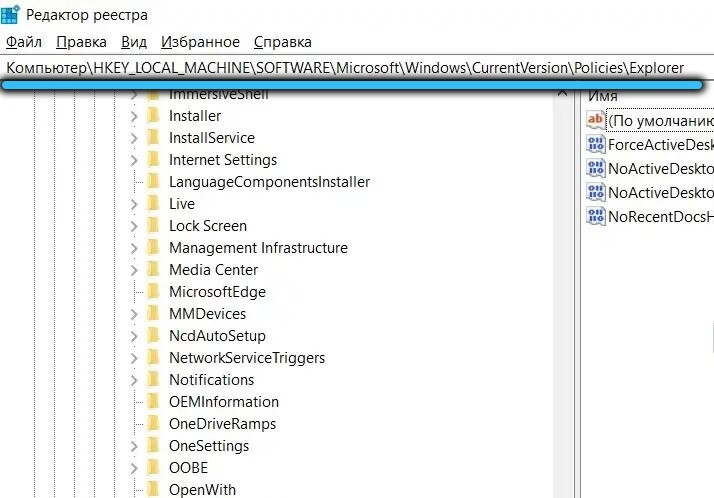
Task: Click the OpenWith folder icon
Action: [x=153, y=489]
